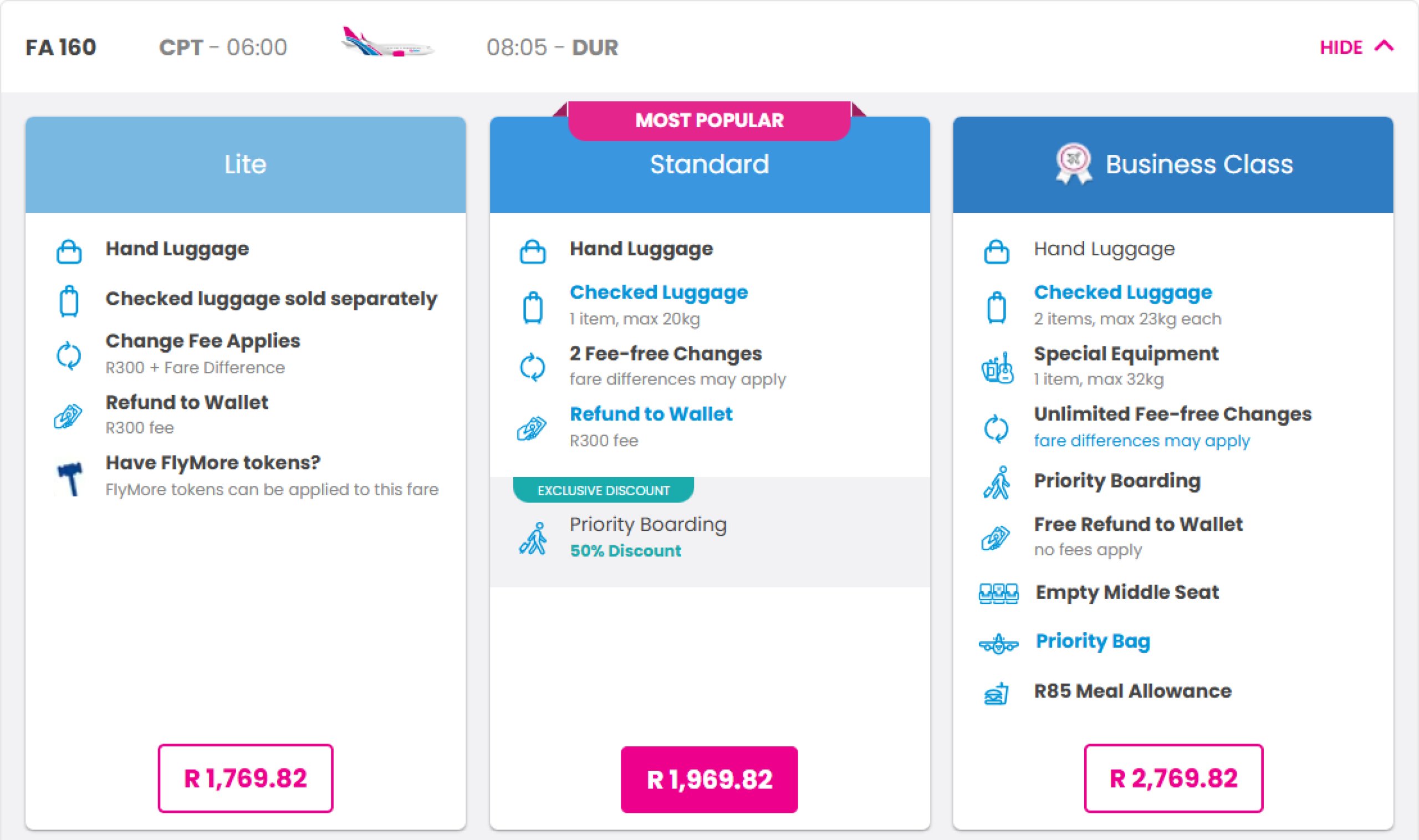
Task: Click the Business Class fare differences link
Action: [1141, 441]
